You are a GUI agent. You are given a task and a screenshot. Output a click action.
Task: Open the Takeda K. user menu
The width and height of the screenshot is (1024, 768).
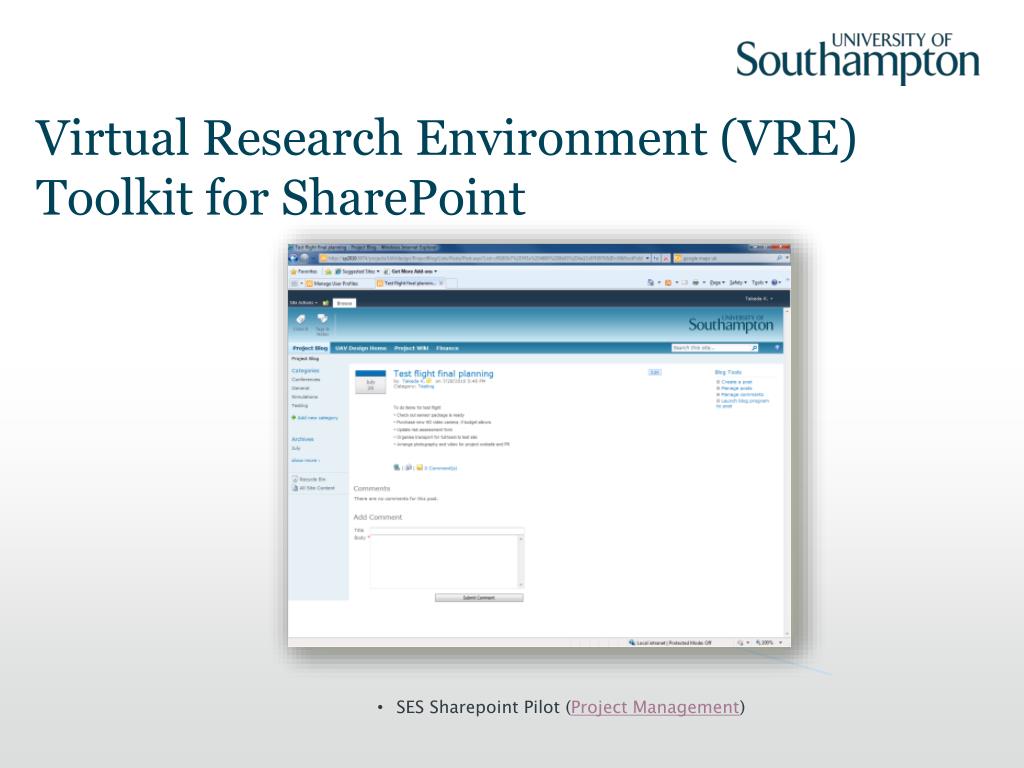[x=758, y=299]
